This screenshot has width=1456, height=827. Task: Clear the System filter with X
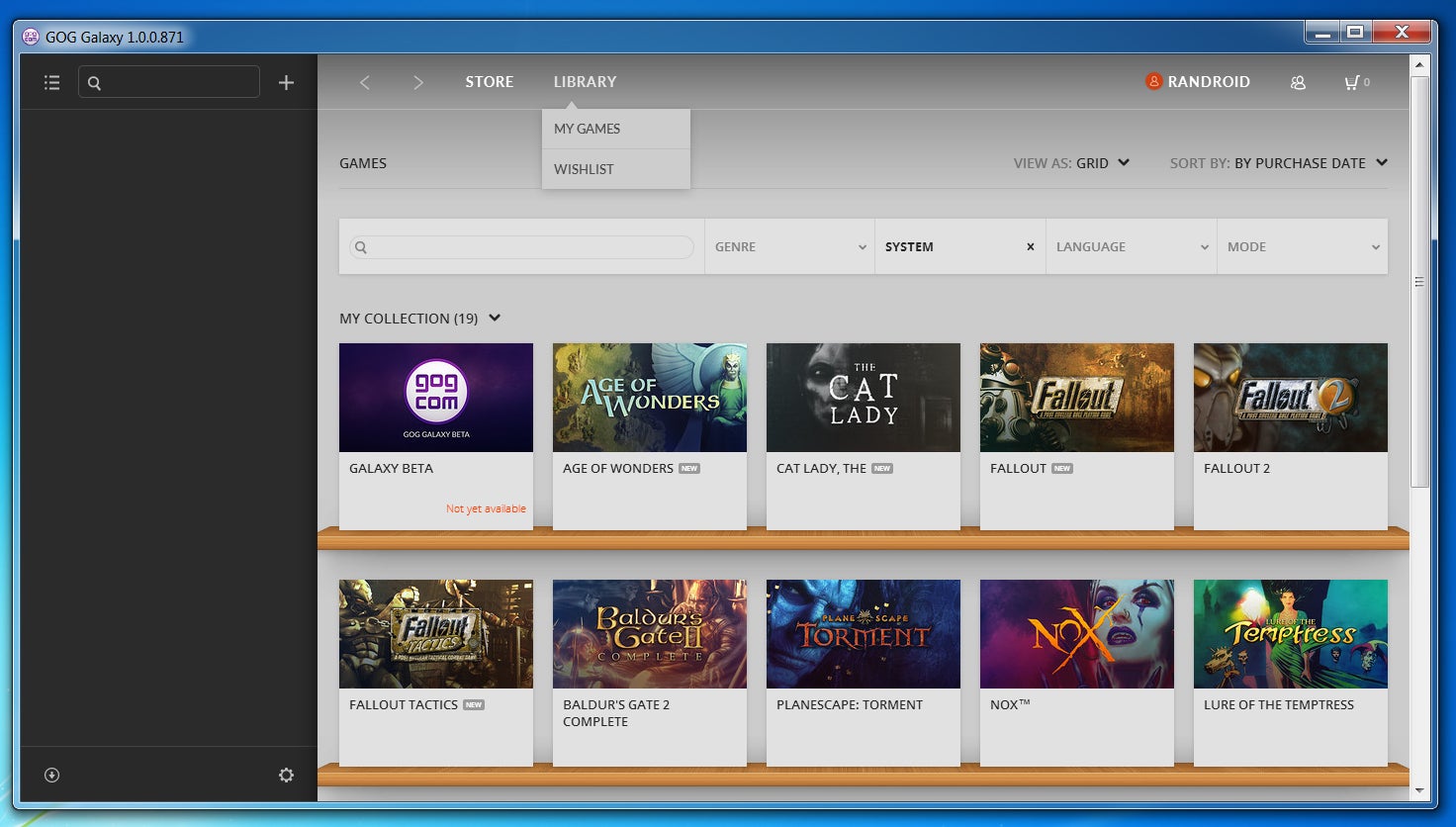click(1030, 247)
